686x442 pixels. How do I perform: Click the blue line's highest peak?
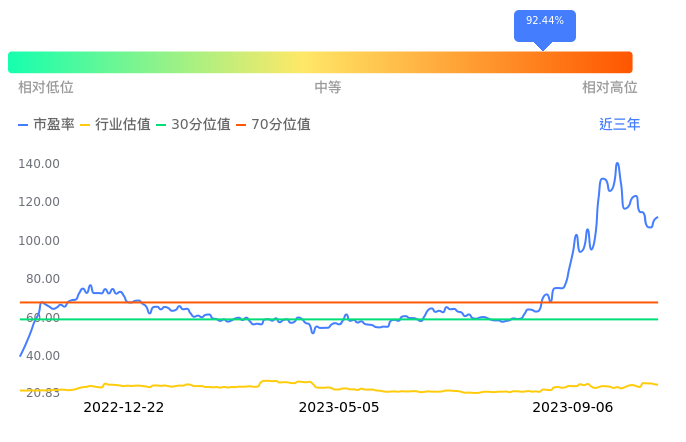pos(617,164)
